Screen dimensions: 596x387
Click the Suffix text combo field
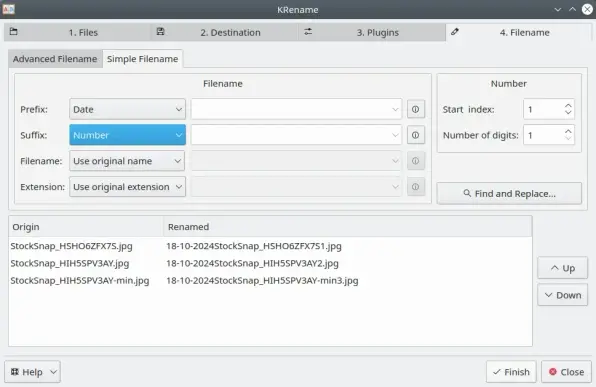(x=296, y=135)
